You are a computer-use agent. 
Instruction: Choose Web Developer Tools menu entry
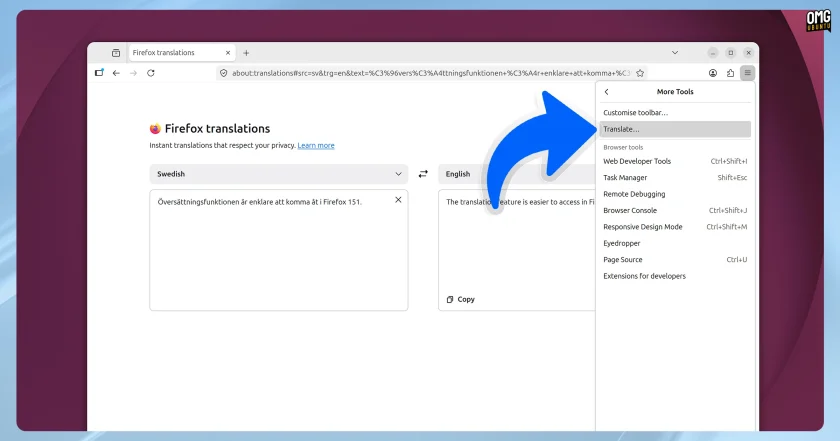675,161
